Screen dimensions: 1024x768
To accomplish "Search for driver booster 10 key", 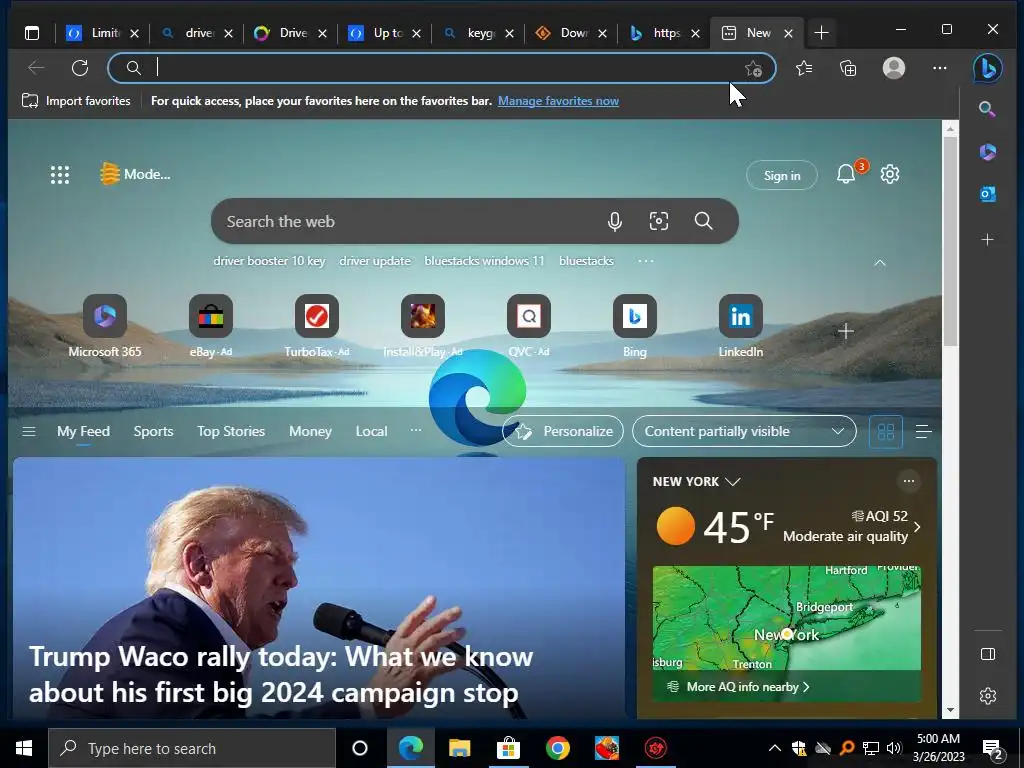I will pos(269,261).
